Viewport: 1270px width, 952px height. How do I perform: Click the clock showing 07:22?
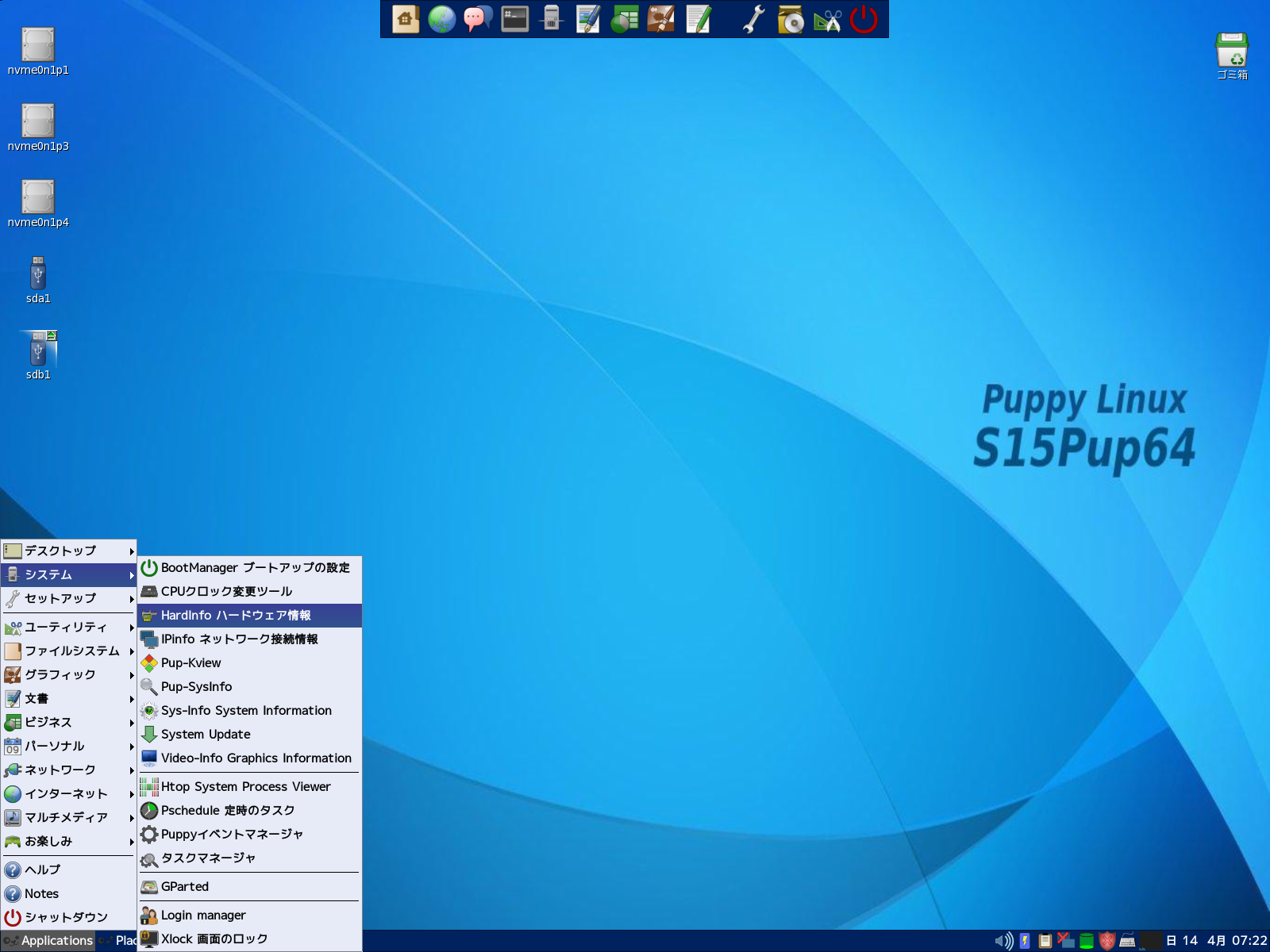(x=1216, y=941)
